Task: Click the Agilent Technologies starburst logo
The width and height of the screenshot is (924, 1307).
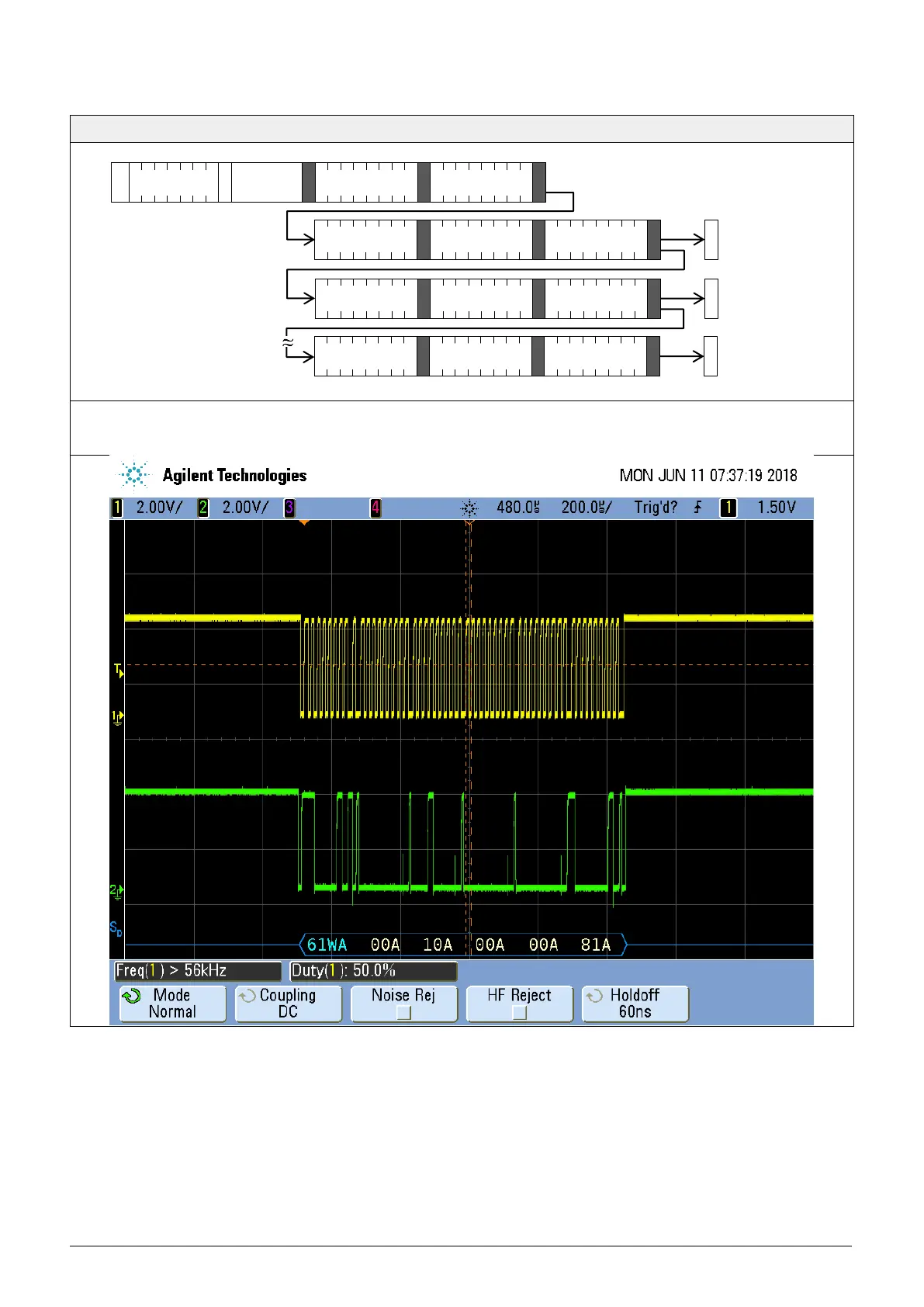Action: 134,475
